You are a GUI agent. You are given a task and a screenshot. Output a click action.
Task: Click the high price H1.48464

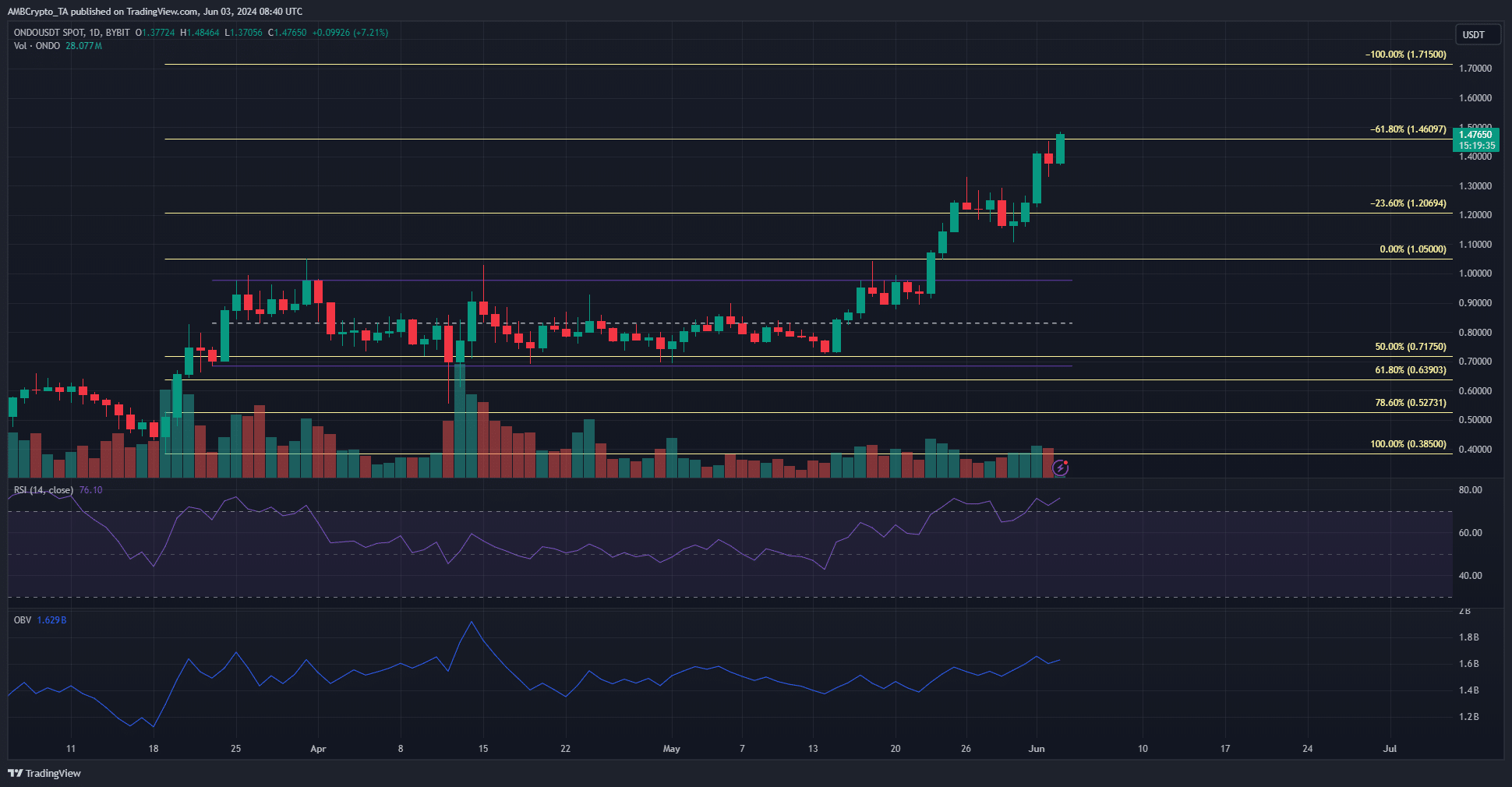point(200,33)
